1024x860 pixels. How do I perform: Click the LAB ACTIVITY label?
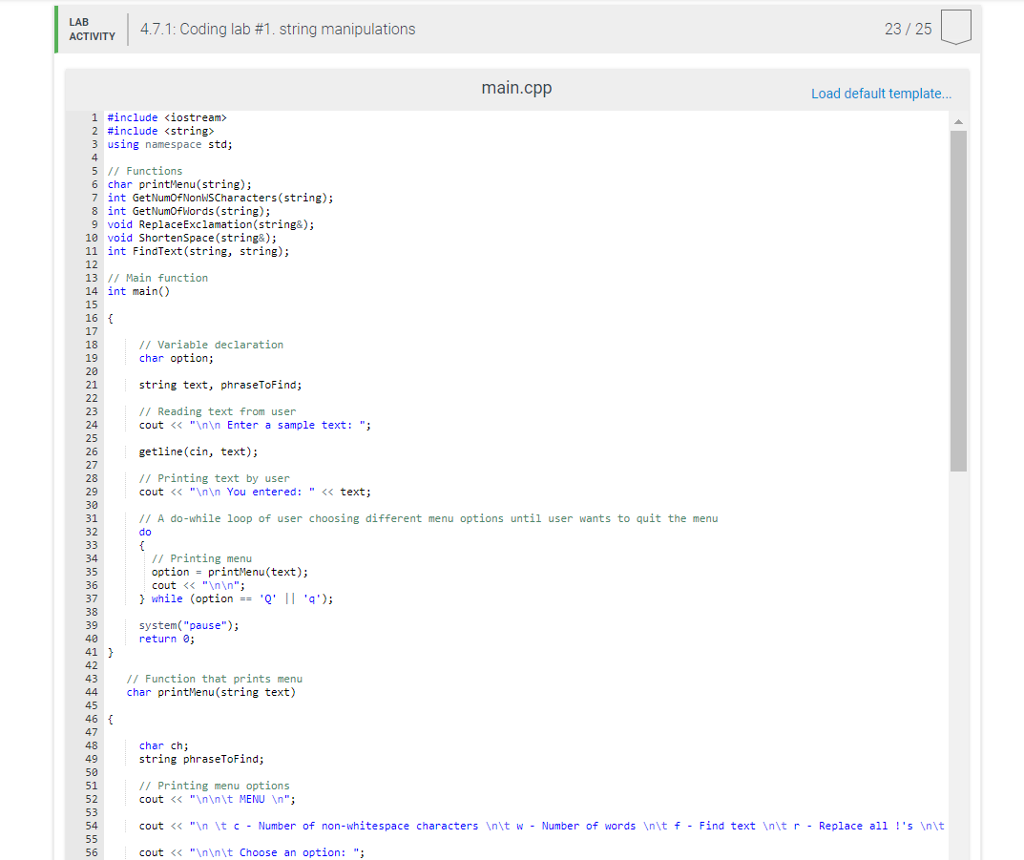point(91,30)
